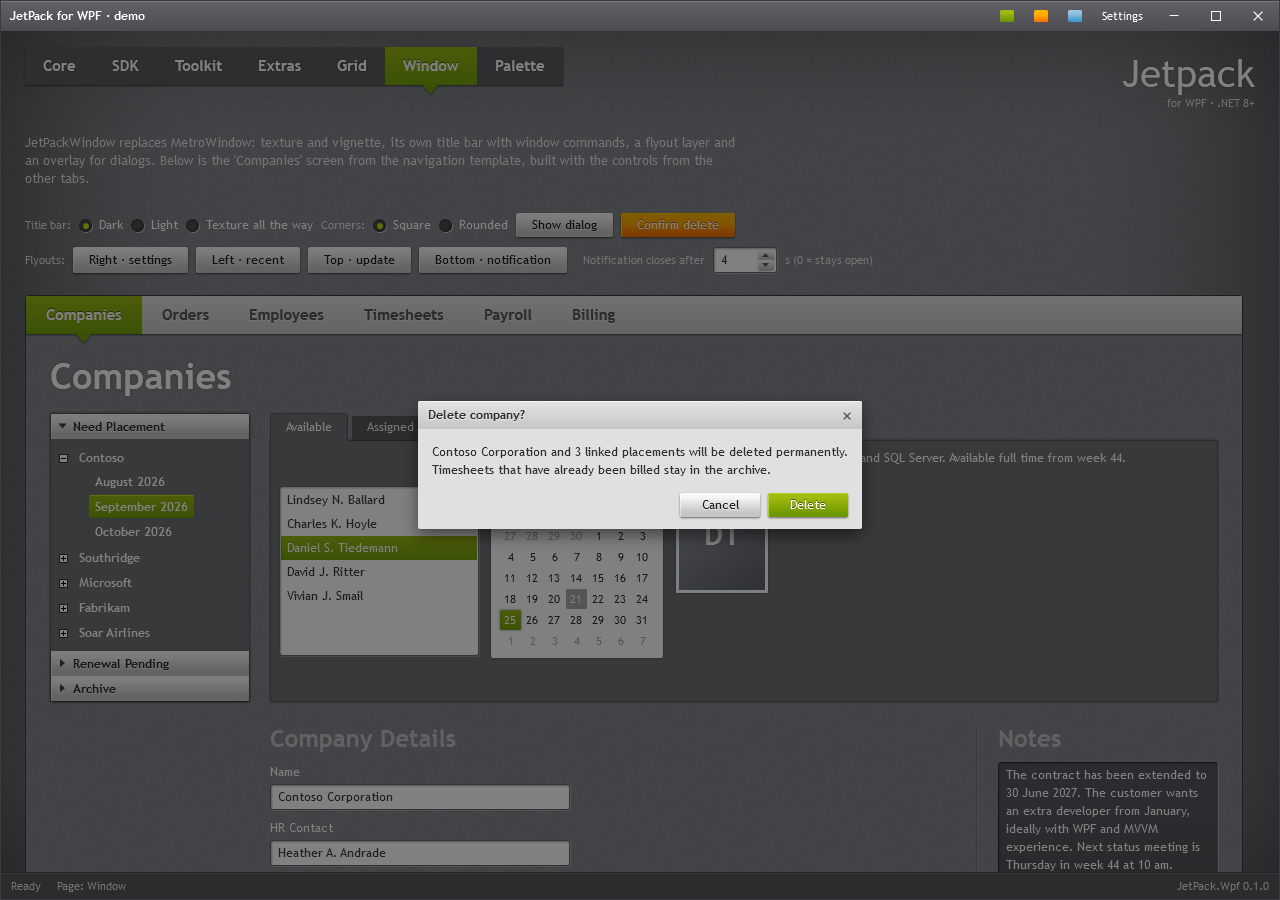Select Vivian J. Smail in the list
Screen dimensions: 1280x900
pos(379,596)
